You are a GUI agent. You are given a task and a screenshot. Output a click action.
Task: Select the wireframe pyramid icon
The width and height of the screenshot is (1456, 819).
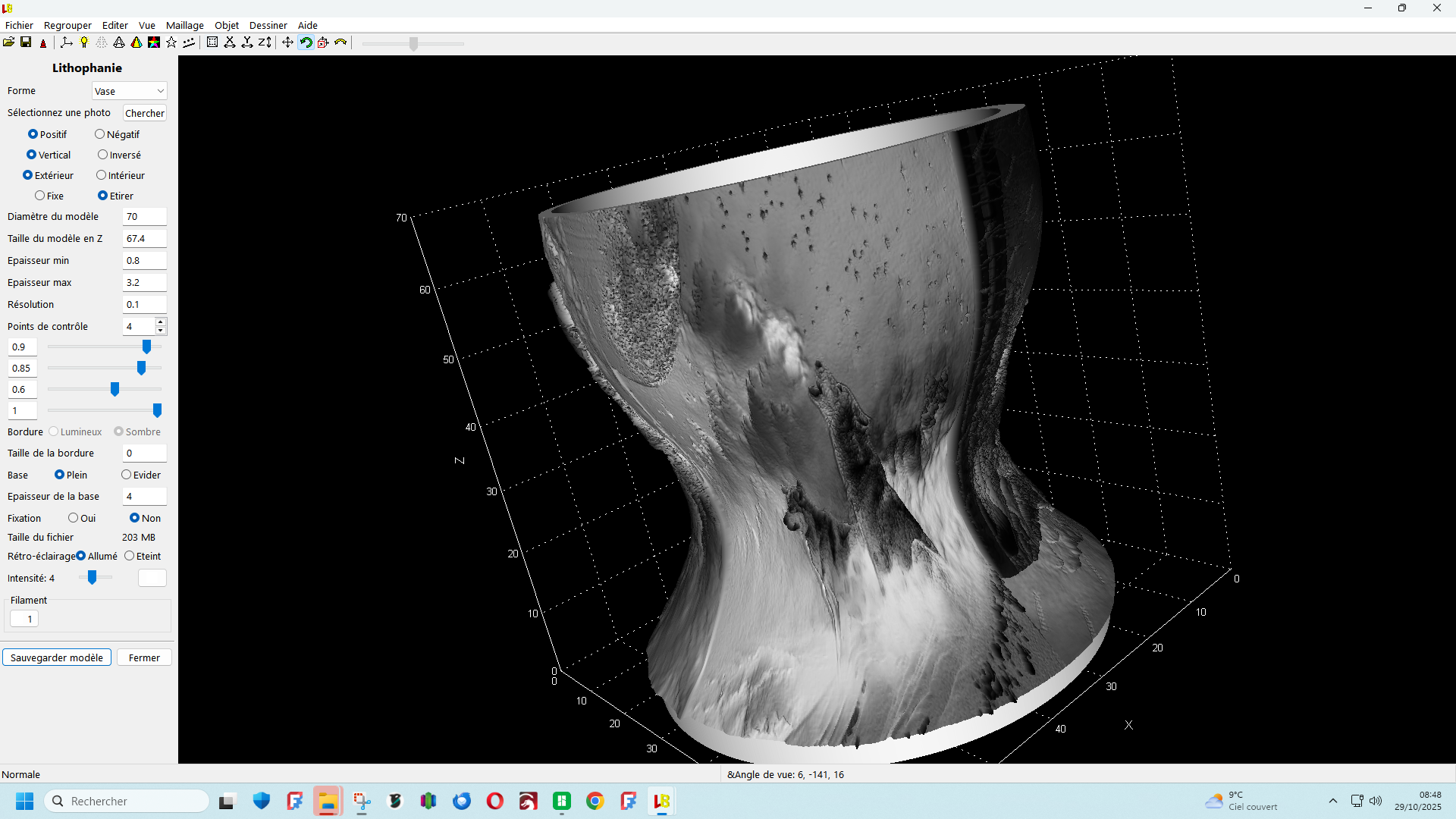click(x=119, y=42)
